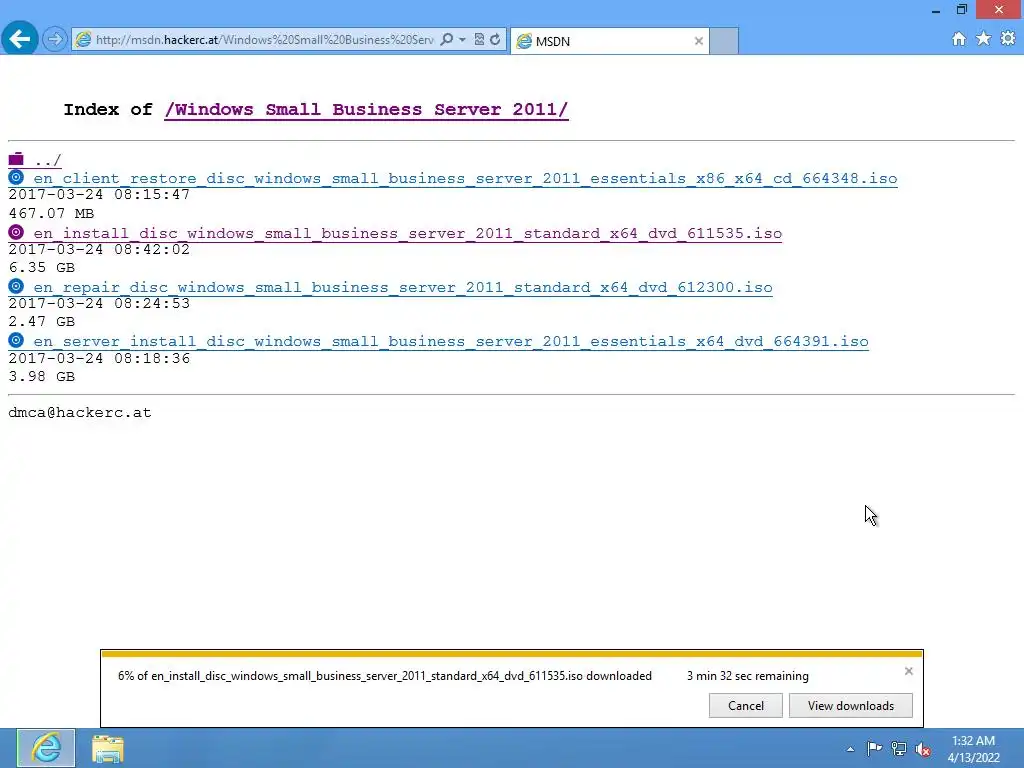This screenshot has width=1024, height=768.
Task: Click the parent directory folder icon
Action: (16, 159)
